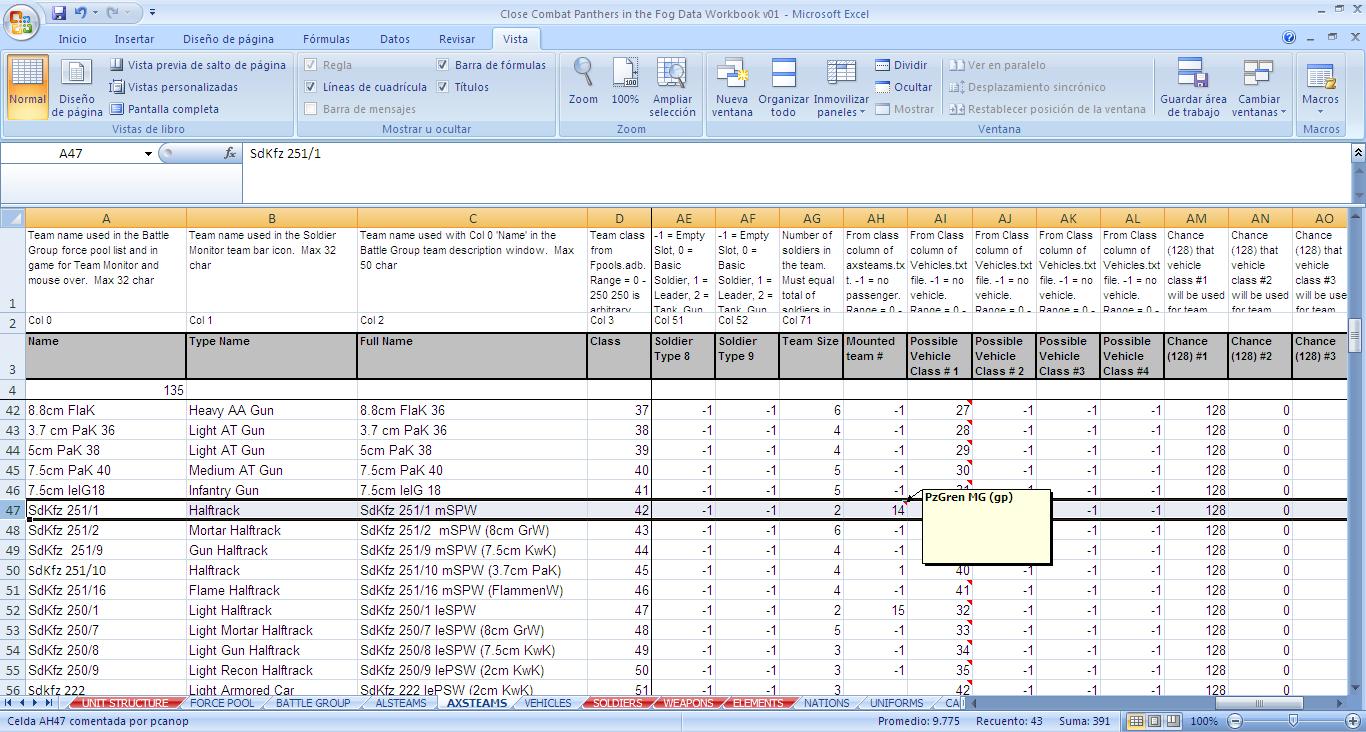The height and width of the screenshot is (732, 1366).
Task: Enable Pantalla completa mode
Action: tap(164, 109)
